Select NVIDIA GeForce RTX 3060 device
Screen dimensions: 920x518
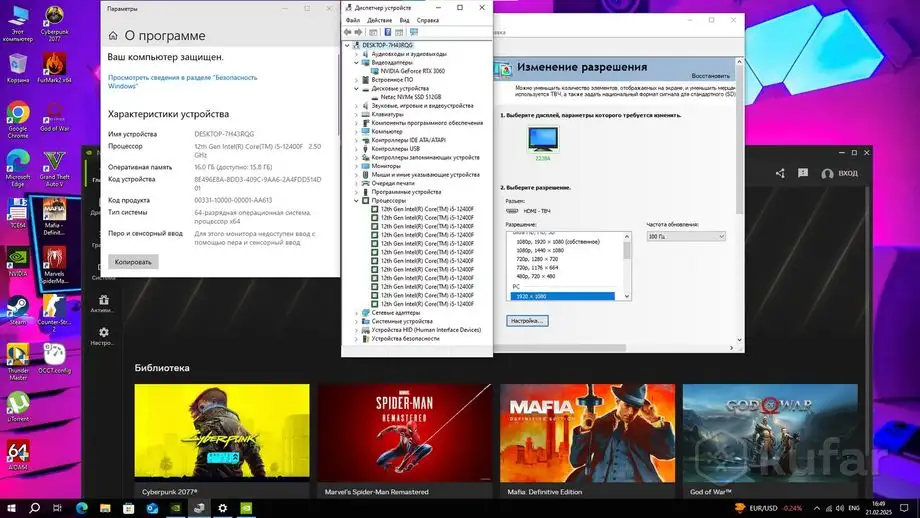coord(412,71)
